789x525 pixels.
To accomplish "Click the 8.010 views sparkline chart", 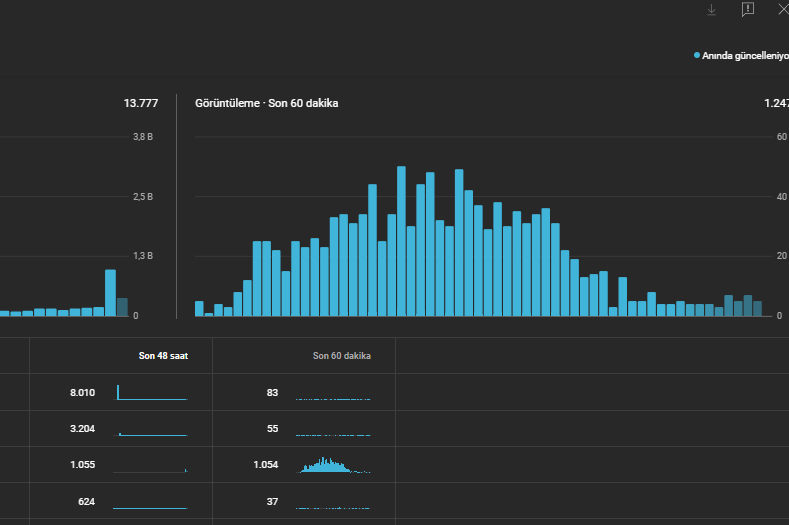I will click(x=150, y=393).
